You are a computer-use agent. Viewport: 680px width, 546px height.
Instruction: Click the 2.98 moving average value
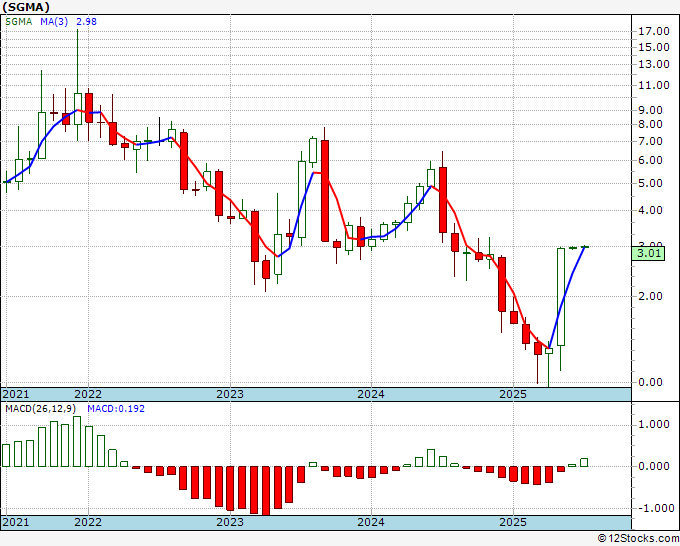[86, 22]
